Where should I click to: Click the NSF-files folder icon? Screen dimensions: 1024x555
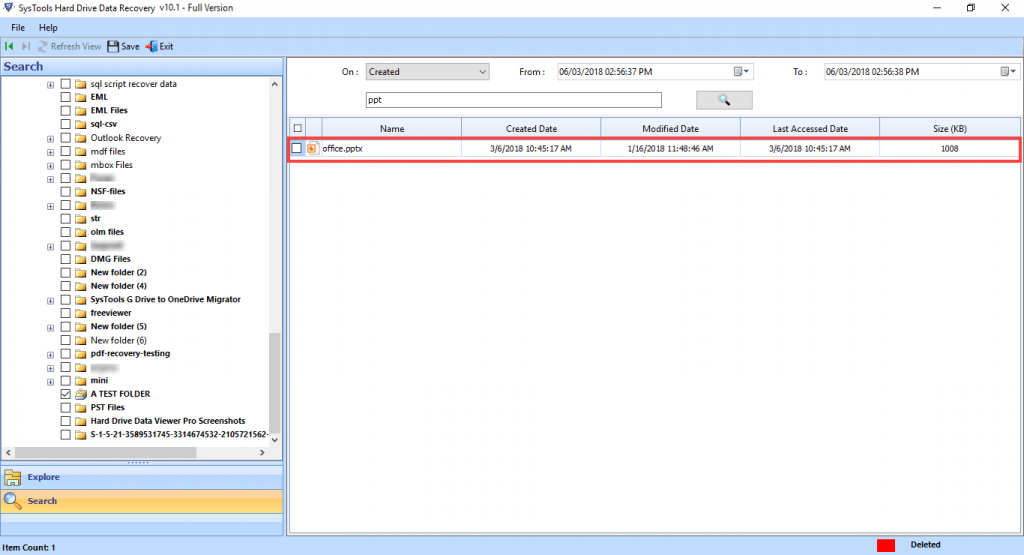[81, 191]
